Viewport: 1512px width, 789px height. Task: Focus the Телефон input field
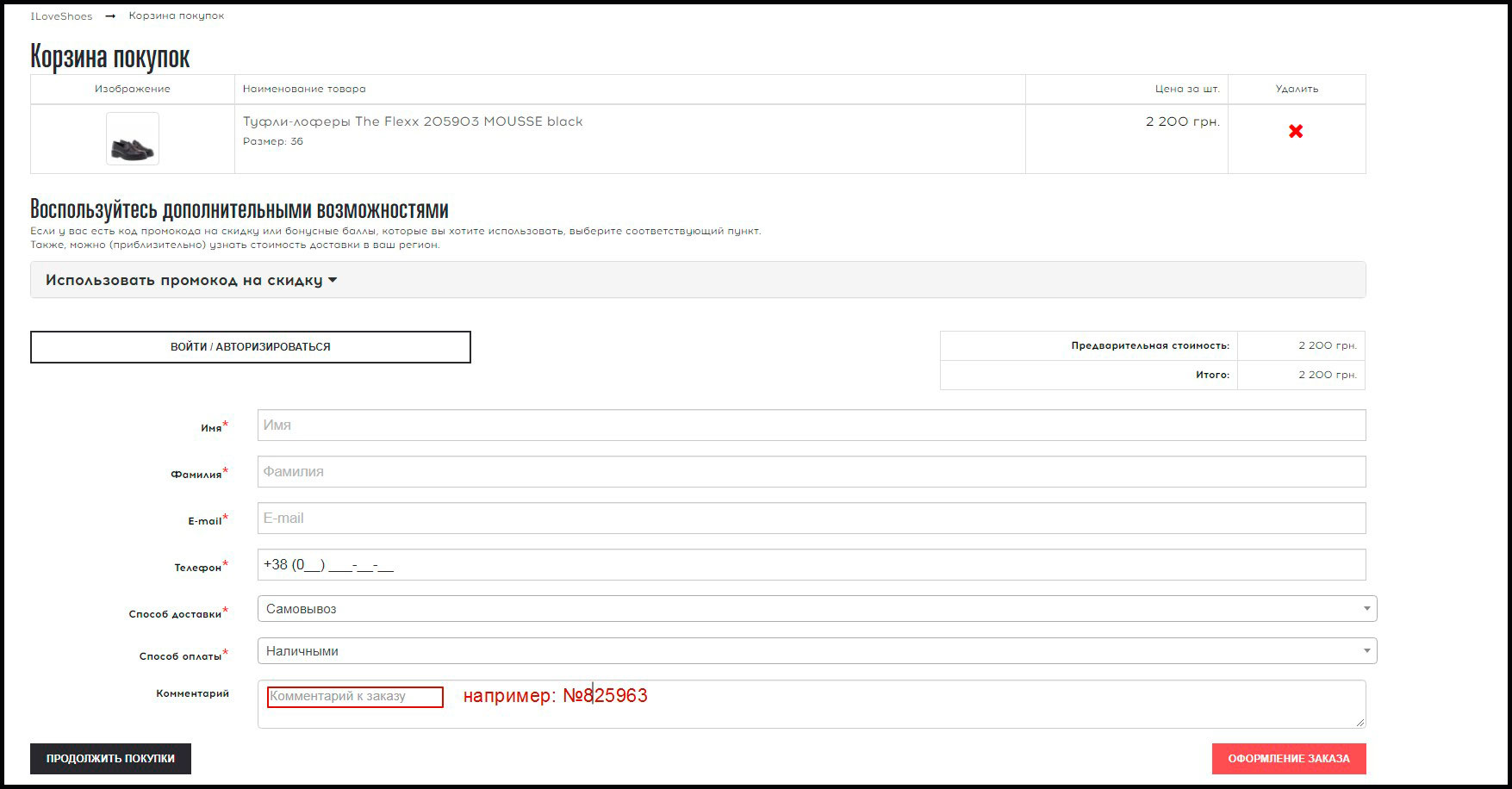(812, 565)
